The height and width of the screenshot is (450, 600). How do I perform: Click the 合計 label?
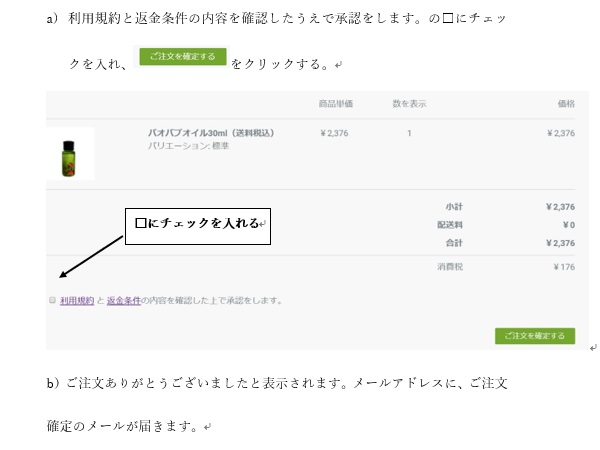pyautogui.click(x=454, y=243)
